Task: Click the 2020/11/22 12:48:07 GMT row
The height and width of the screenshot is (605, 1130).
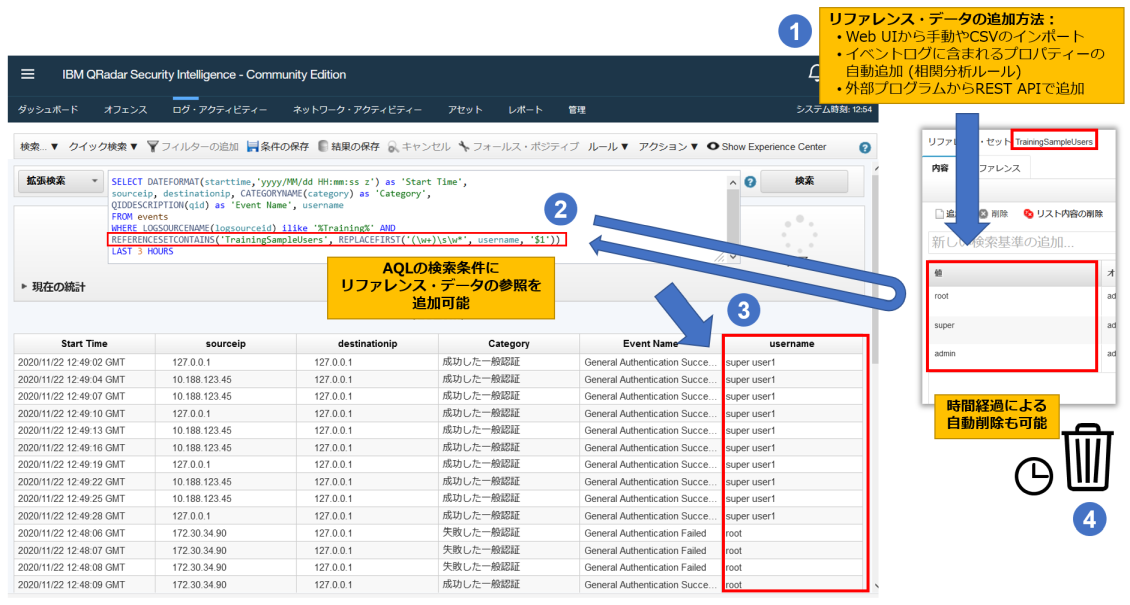Action: [x=439, y=551]
